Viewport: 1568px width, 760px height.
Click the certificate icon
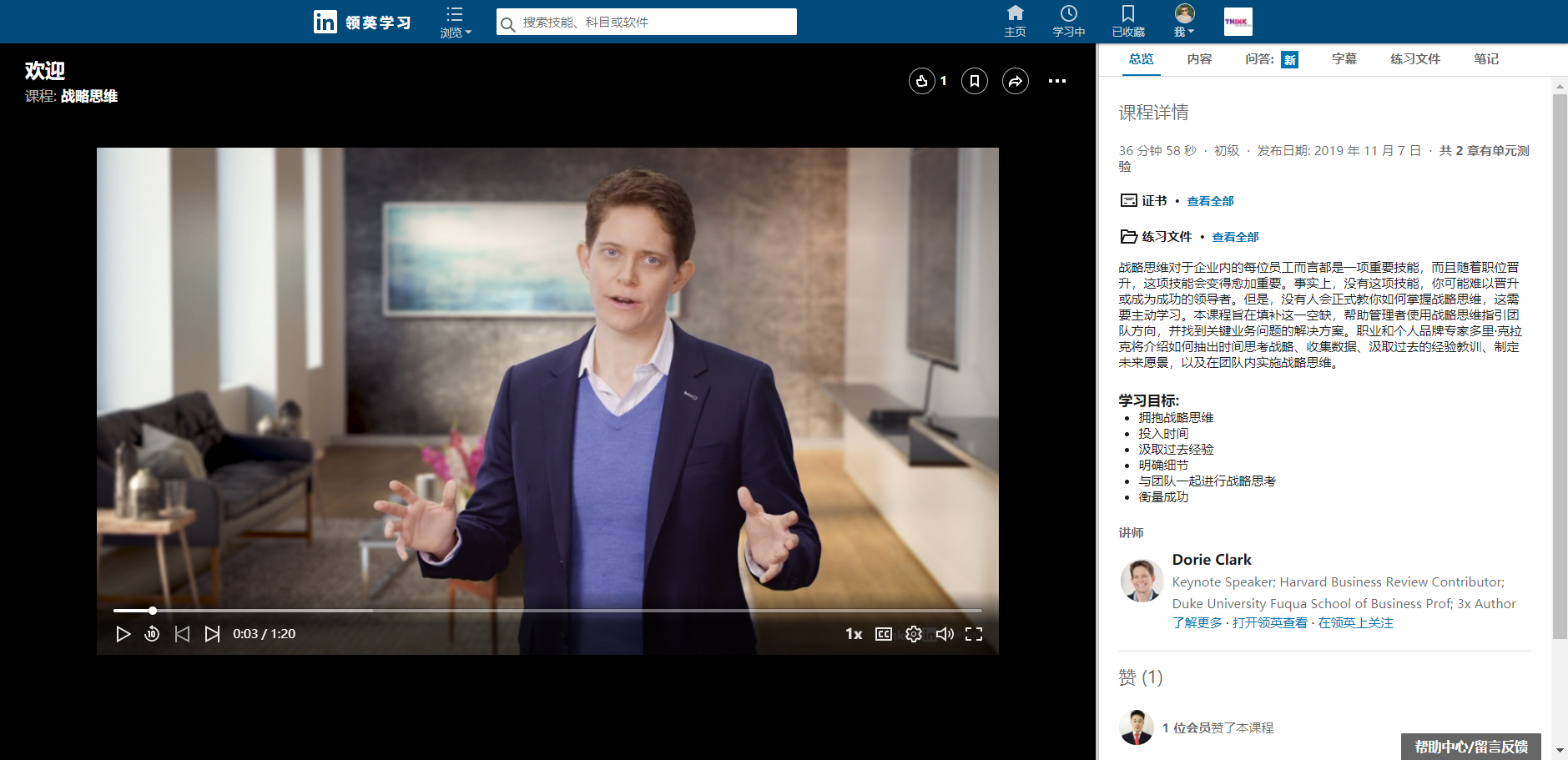(x=1128, y=200)
